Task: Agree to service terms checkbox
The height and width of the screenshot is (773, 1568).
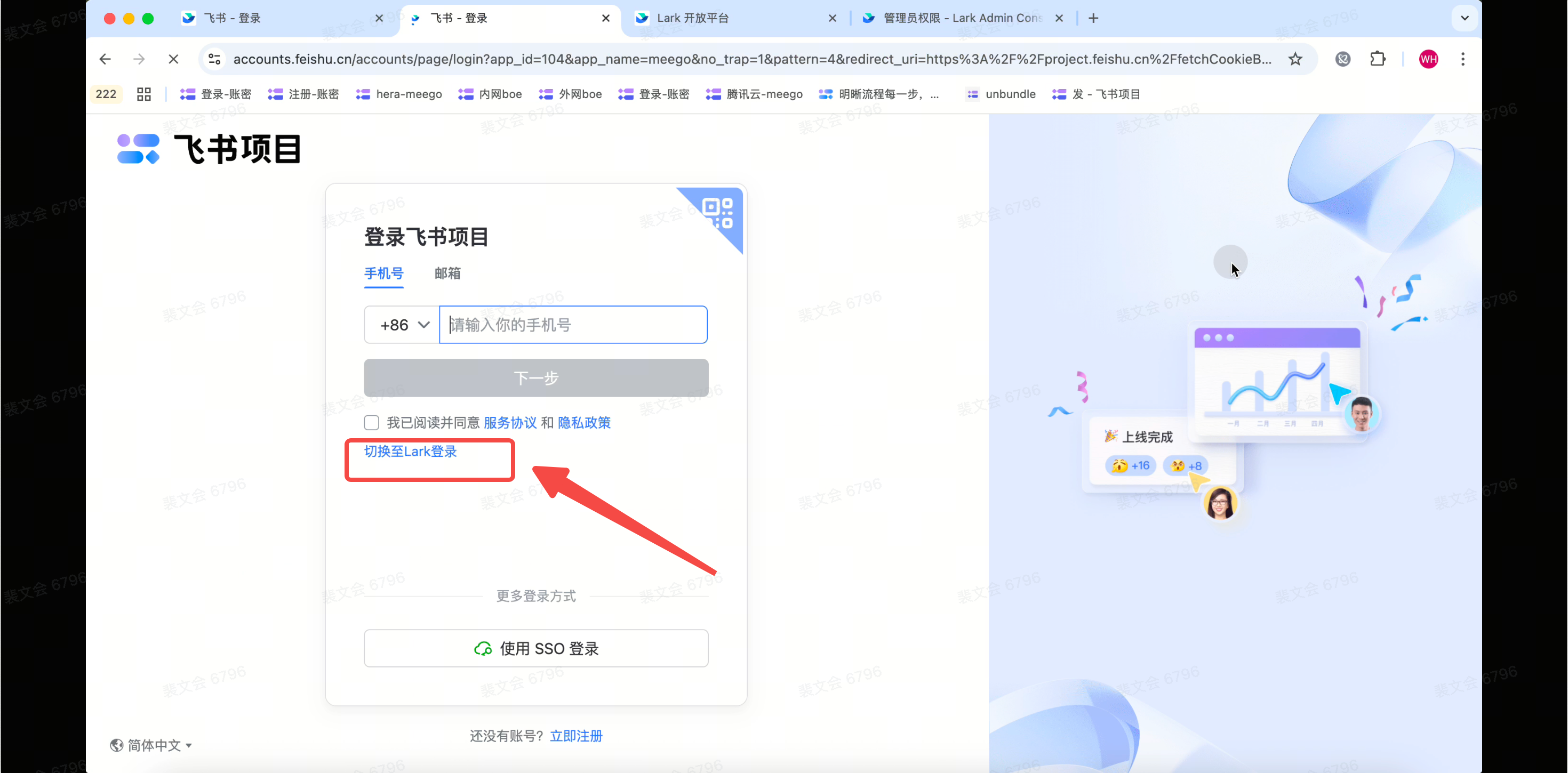Action: point(371,422)
